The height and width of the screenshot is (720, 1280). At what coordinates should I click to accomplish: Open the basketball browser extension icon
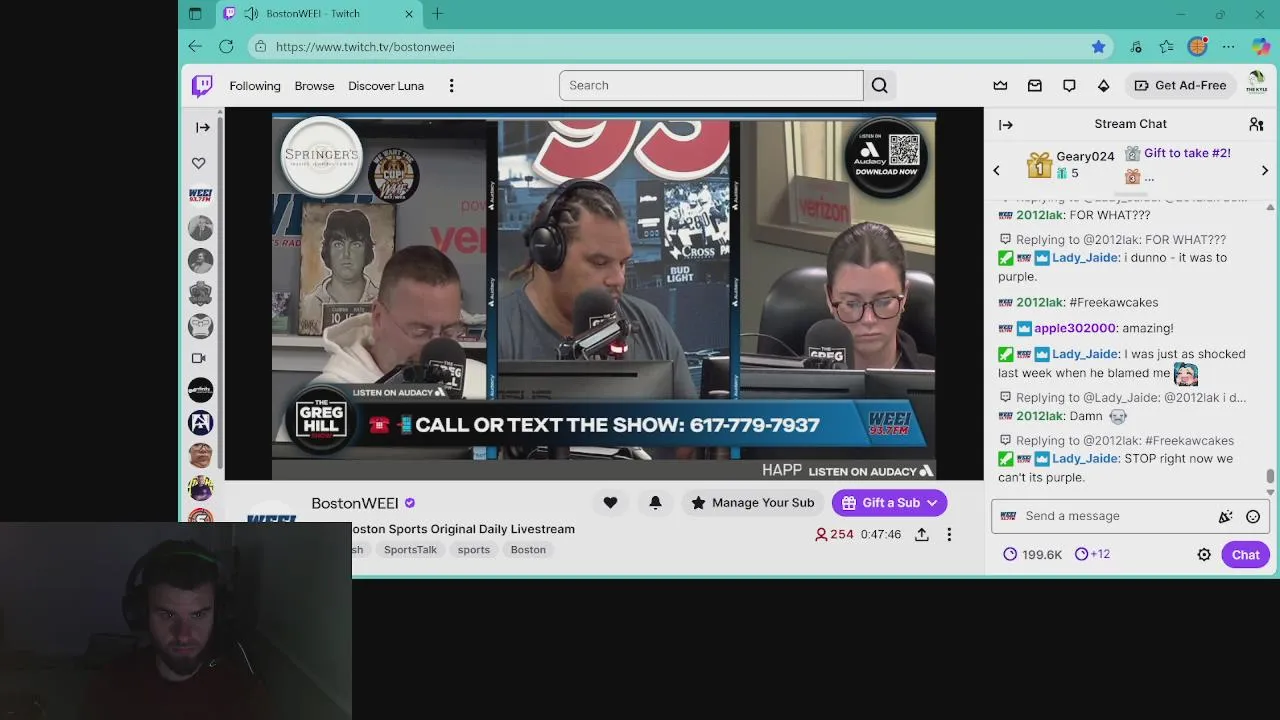click(1197, 47)
